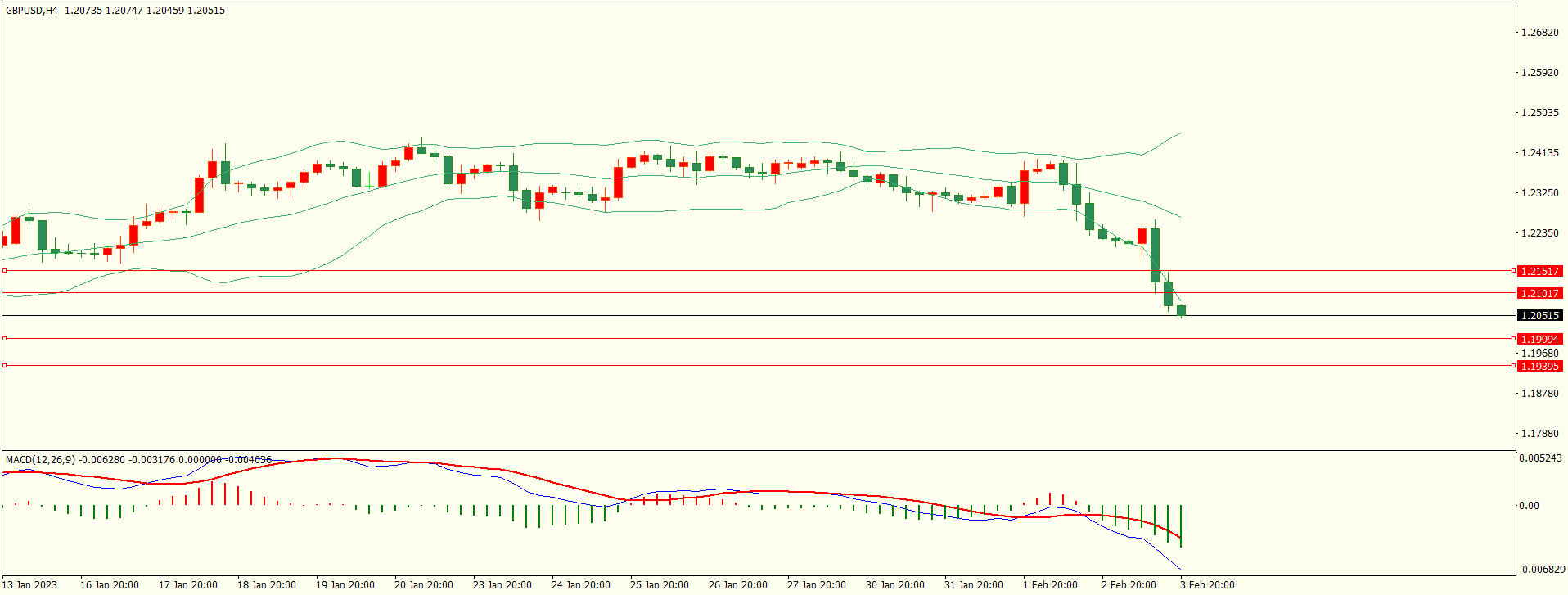The width and height of the screenshot is (1568, 595).
Task: Click the -0.006829 MACD scale value
Action: (x=1542, y=569)
